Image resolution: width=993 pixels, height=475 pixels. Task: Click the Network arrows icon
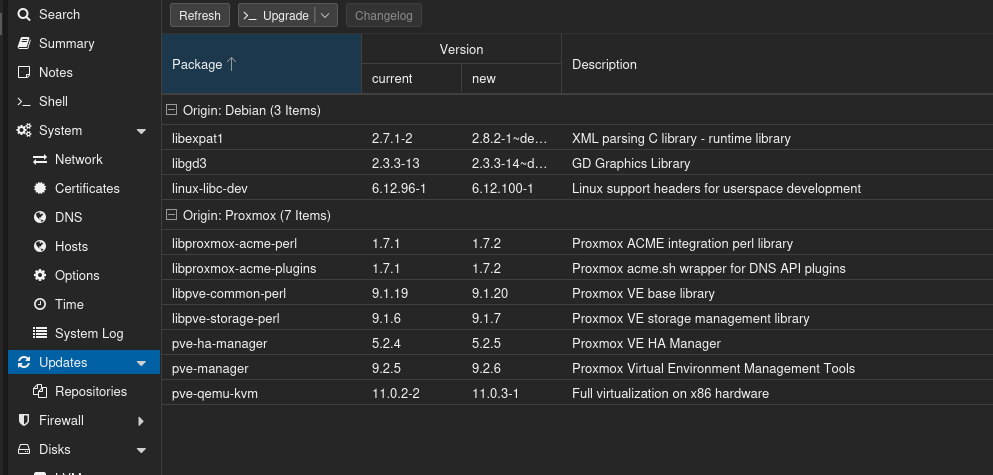[40, 160]
